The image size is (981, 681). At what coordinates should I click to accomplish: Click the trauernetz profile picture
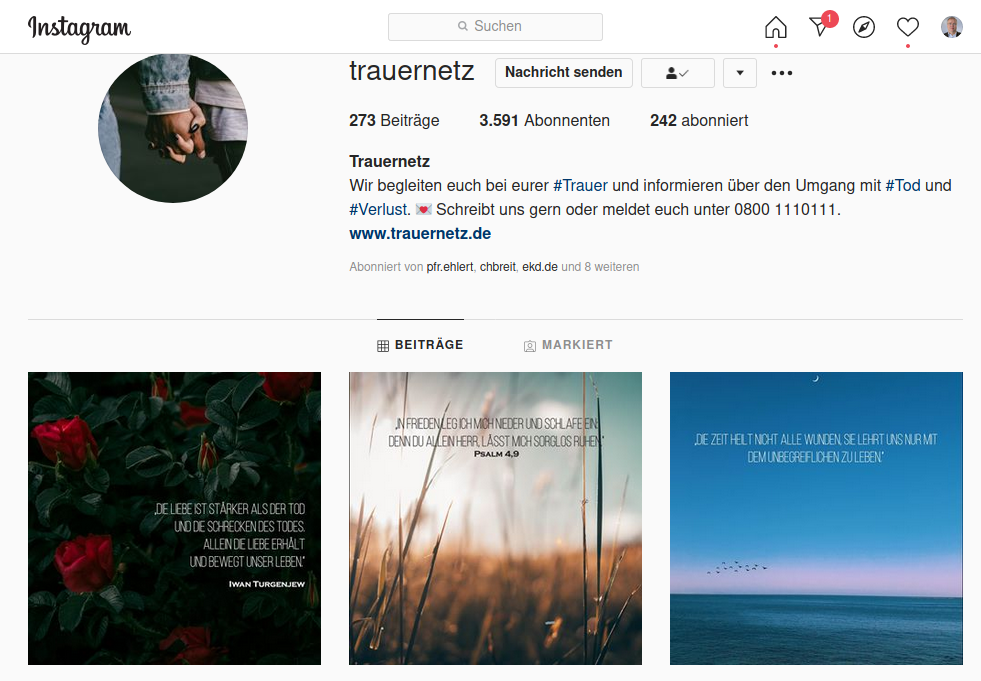click(x=173, y=128)
